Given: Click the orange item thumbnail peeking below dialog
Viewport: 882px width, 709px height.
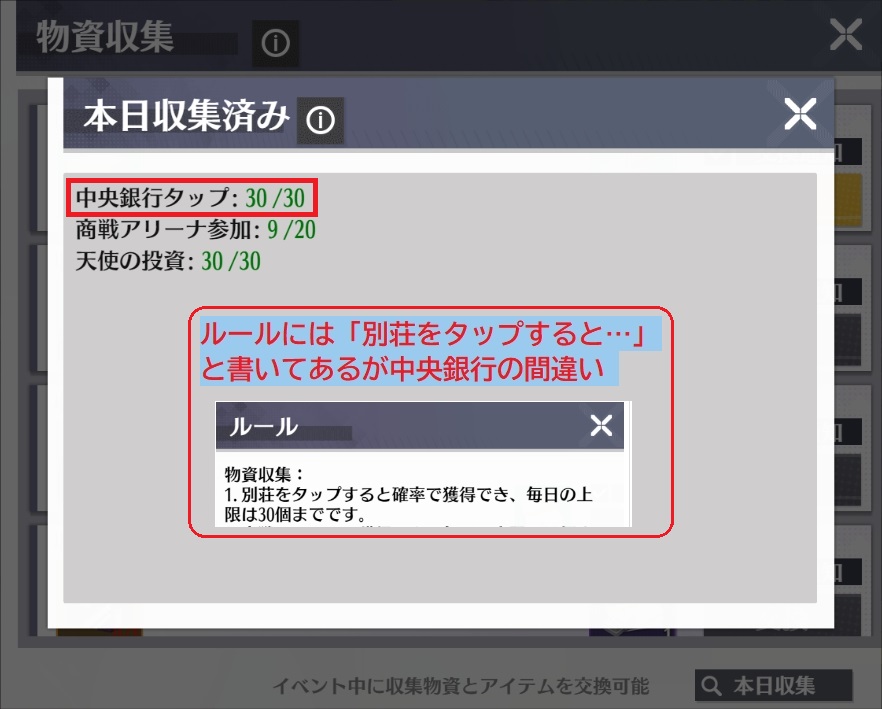Looking at the screenshot, I should [99, 632].
